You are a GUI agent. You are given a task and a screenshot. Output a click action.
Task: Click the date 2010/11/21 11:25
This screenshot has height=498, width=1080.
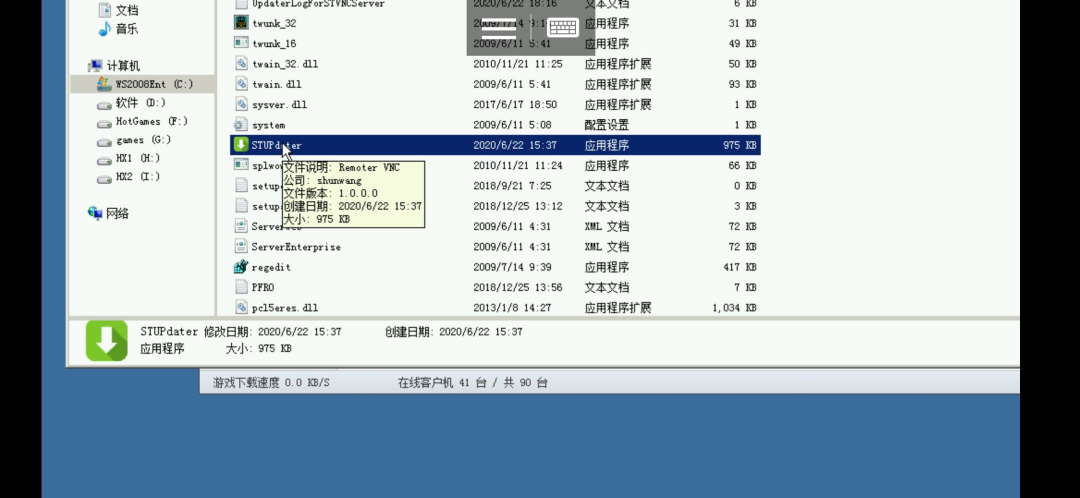518,64
